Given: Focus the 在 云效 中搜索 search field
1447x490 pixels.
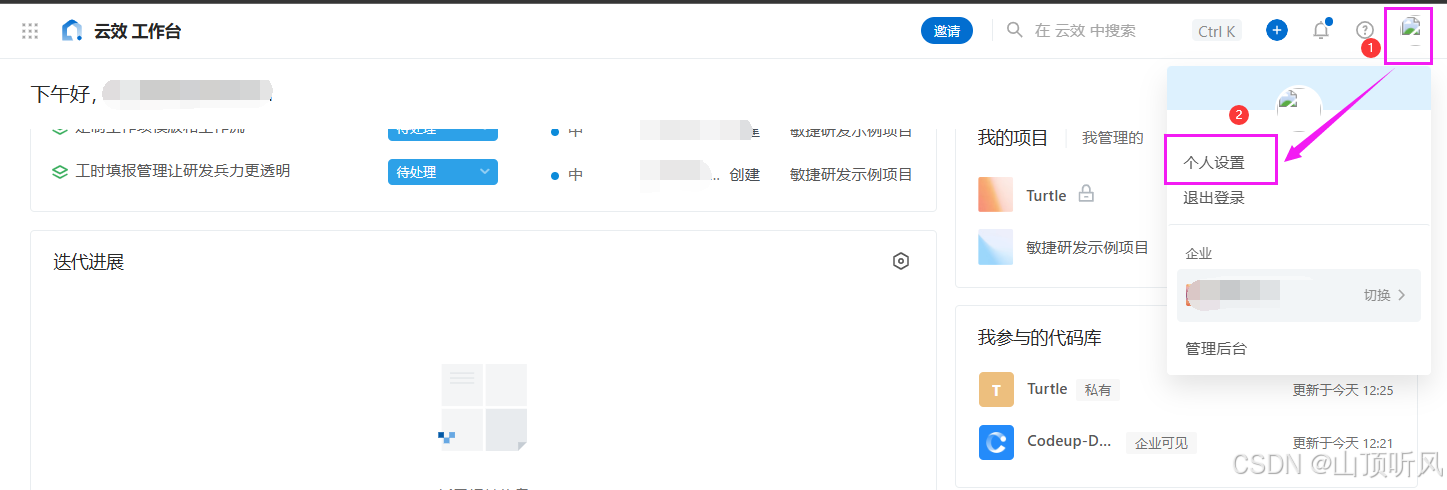Looking at the screenshot, I should (1085, 31).
